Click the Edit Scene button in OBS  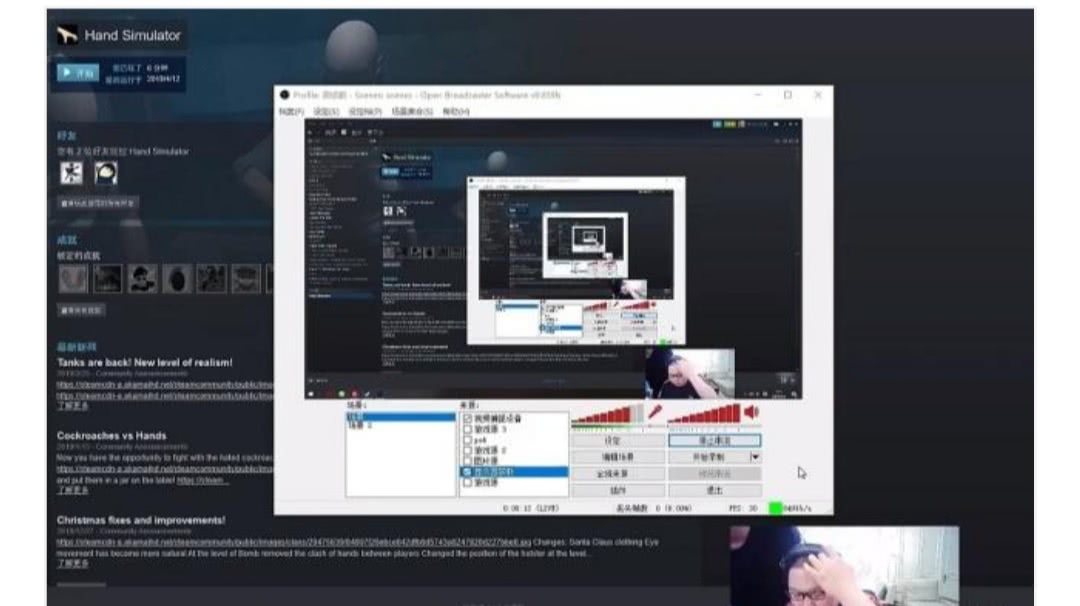tap(618, 457)
